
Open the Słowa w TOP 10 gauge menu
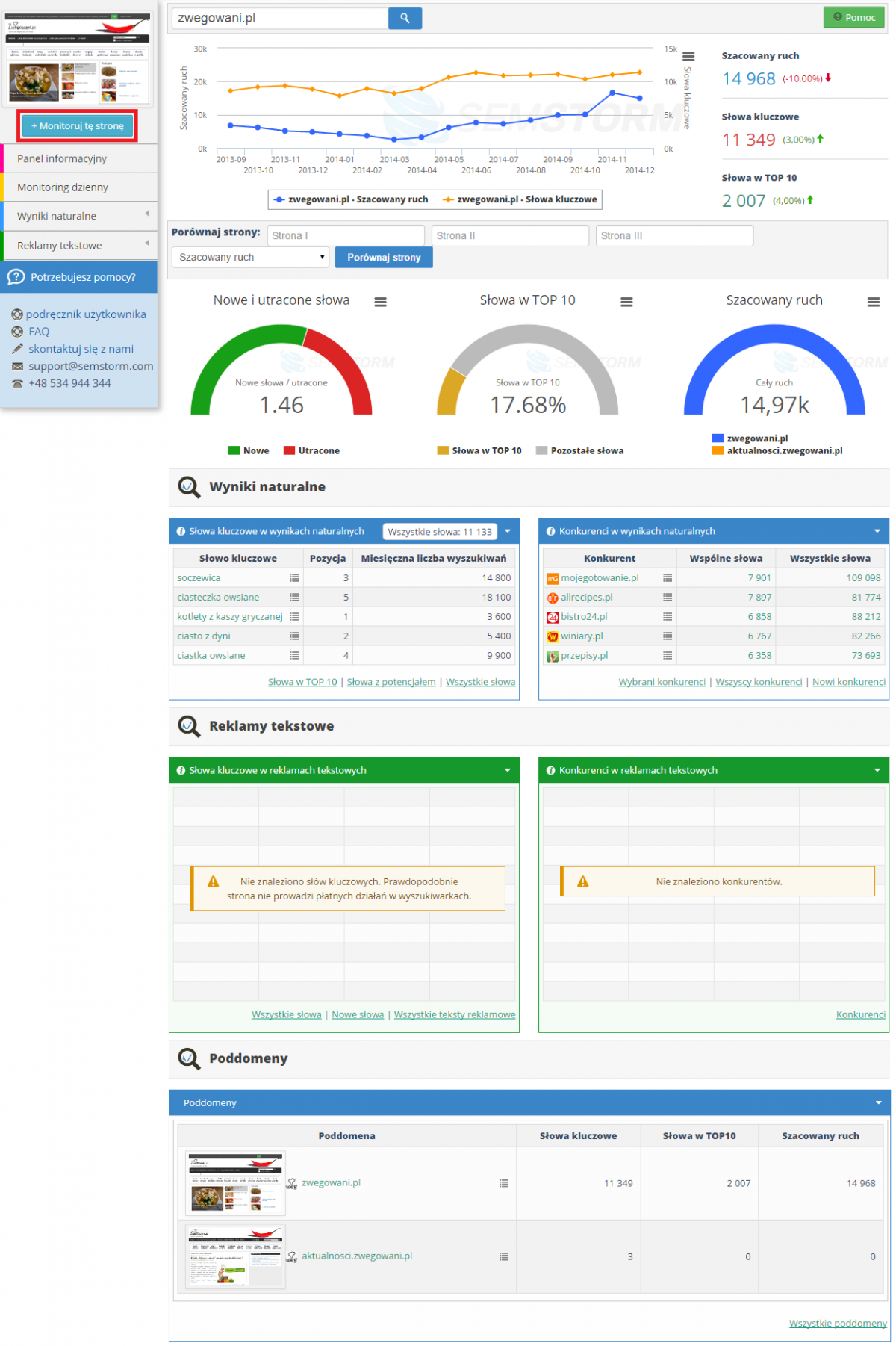[627, 302]
